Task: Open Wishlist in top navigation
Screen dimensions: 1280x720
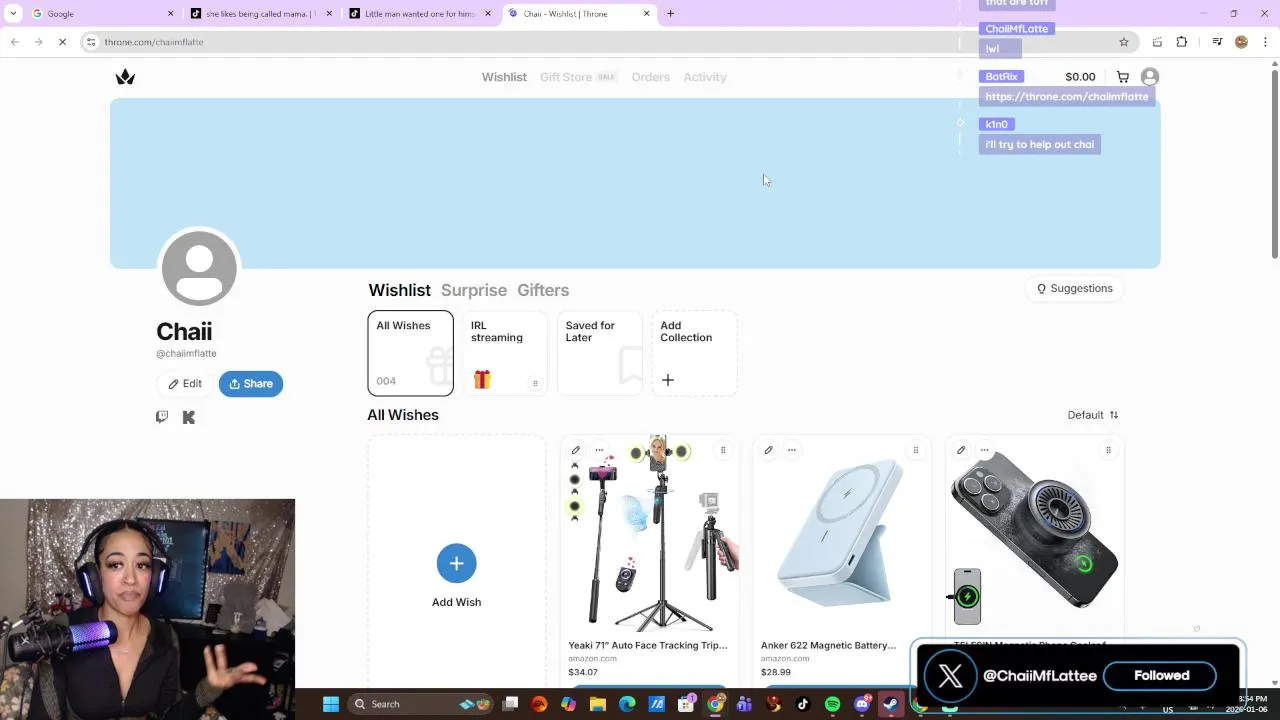Action: (504, 77)
